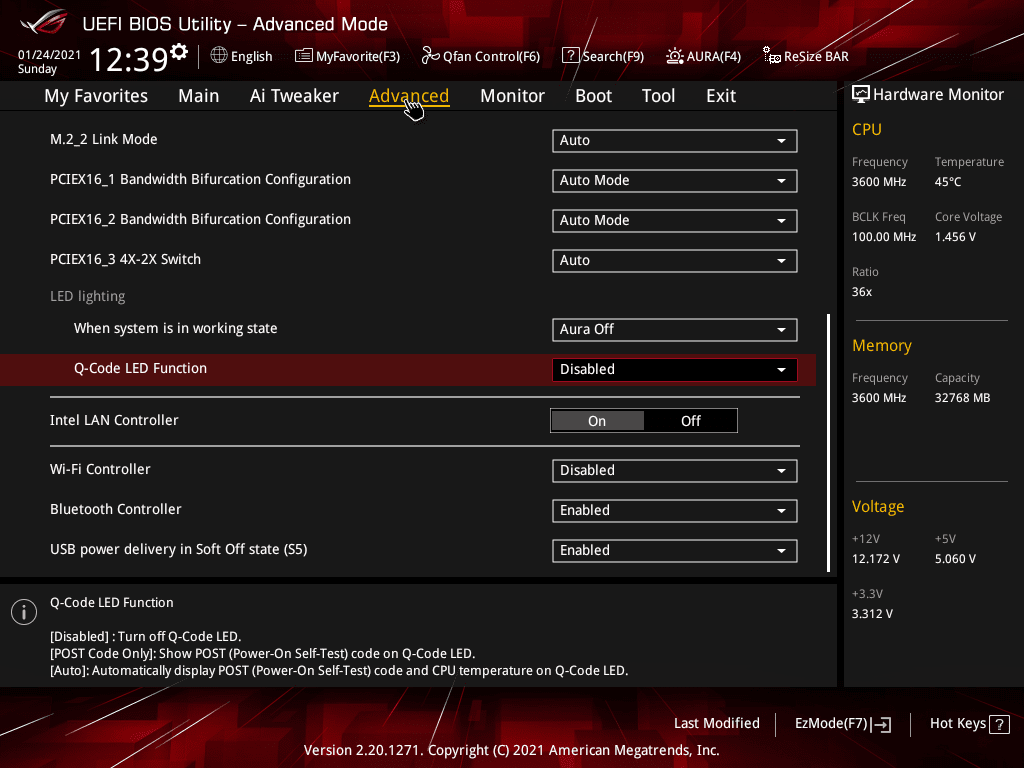
Task: Click the clock settings gear icon
Action: coord(179,52)
